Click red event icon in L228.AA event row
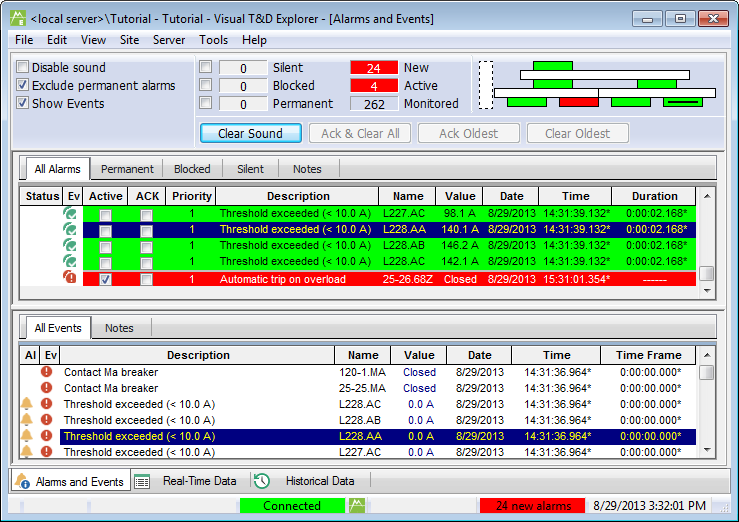This screenshot has height=522, width=739. (46, 436)
